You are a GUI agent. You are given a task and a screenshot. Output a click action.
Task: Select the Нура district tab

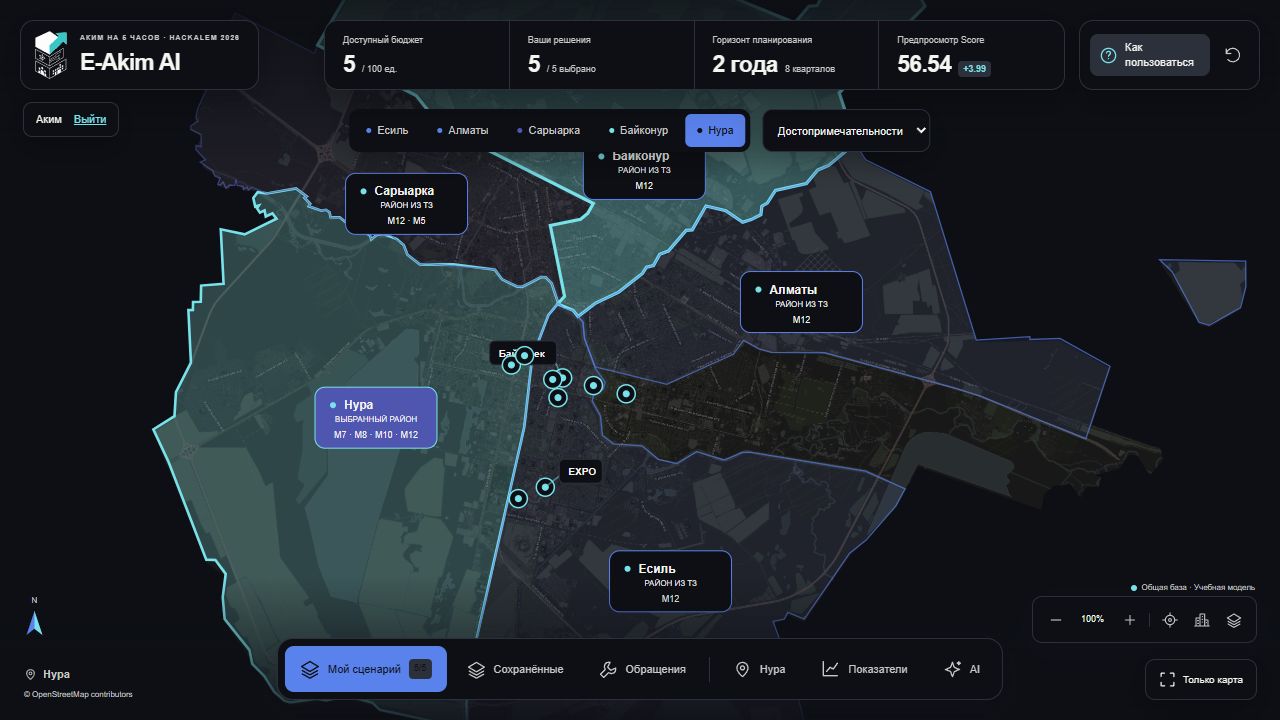point(715,131)
